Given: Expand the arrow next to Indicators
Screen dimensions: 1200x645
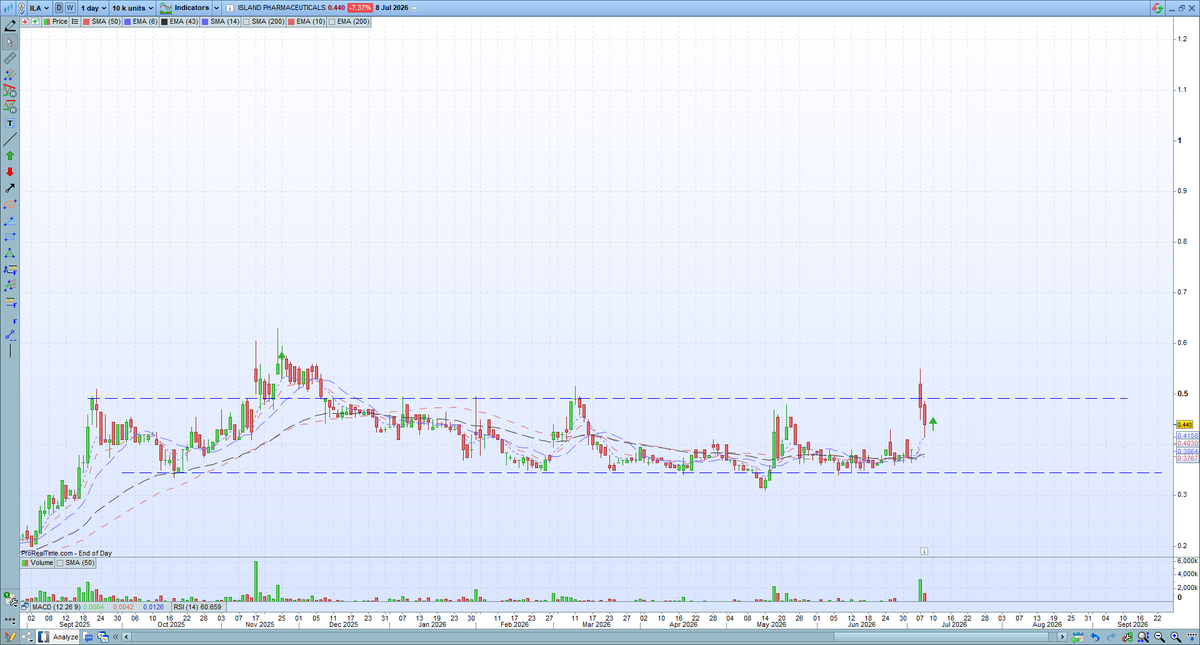Looking at the screenshot, I should tap(217, 8).
